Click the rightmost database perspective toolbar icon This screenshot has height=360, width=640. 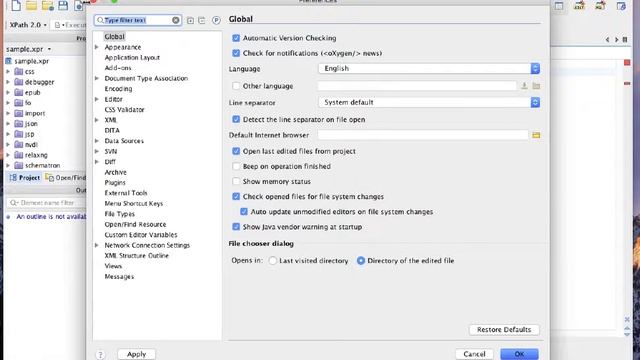[621, 6]
